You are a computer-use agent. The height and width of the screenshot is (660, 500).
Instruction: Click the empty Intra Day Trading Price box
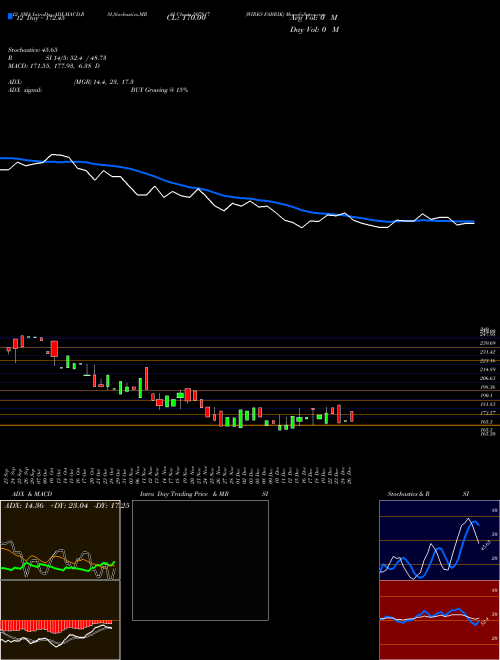click(x=200, y=560)
